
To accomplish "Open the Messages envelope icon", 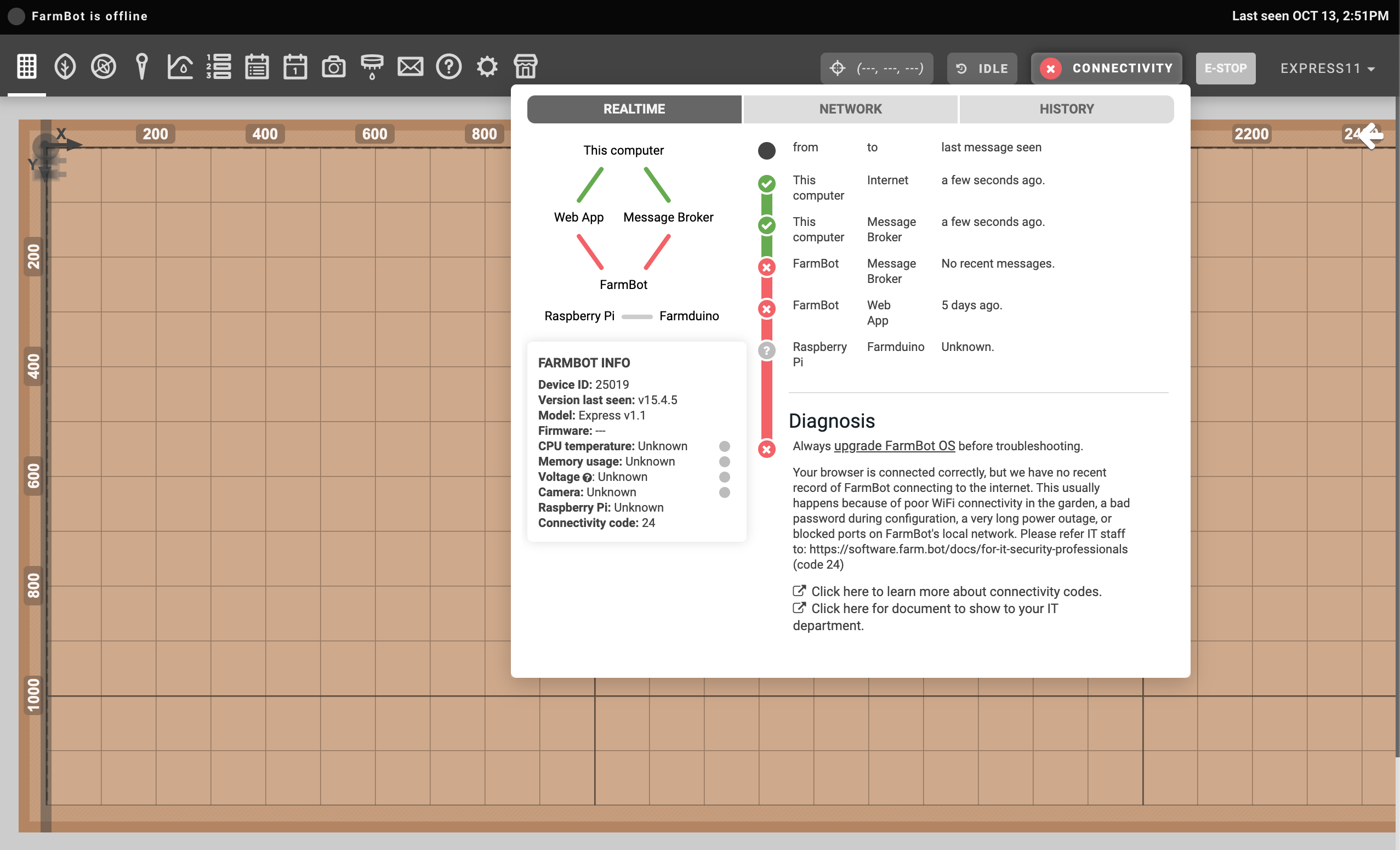I will (x=410, y=67).
